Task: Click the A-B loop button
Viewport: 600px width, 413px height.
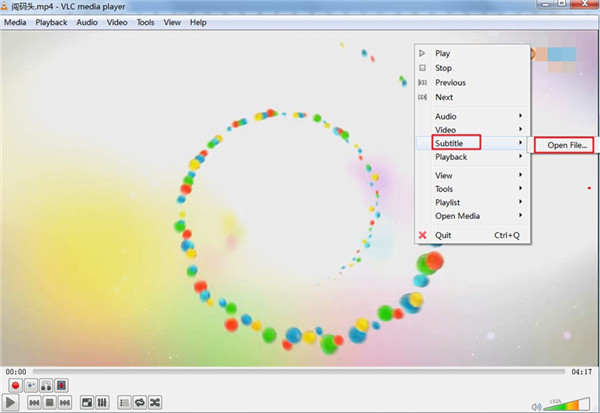Action: click(46, 385)
